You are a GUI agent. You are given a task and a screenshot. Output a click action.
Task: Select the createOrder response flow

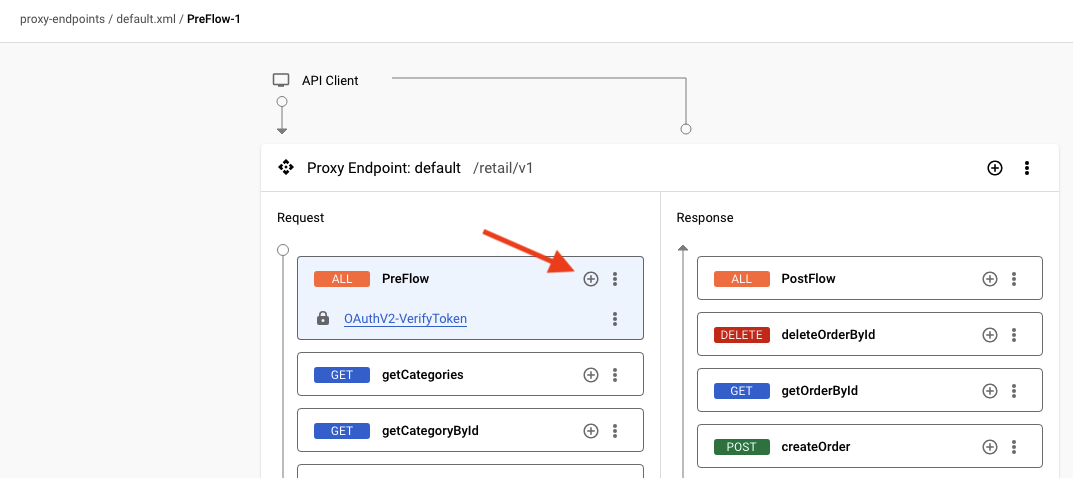click(x=870, y=447)
